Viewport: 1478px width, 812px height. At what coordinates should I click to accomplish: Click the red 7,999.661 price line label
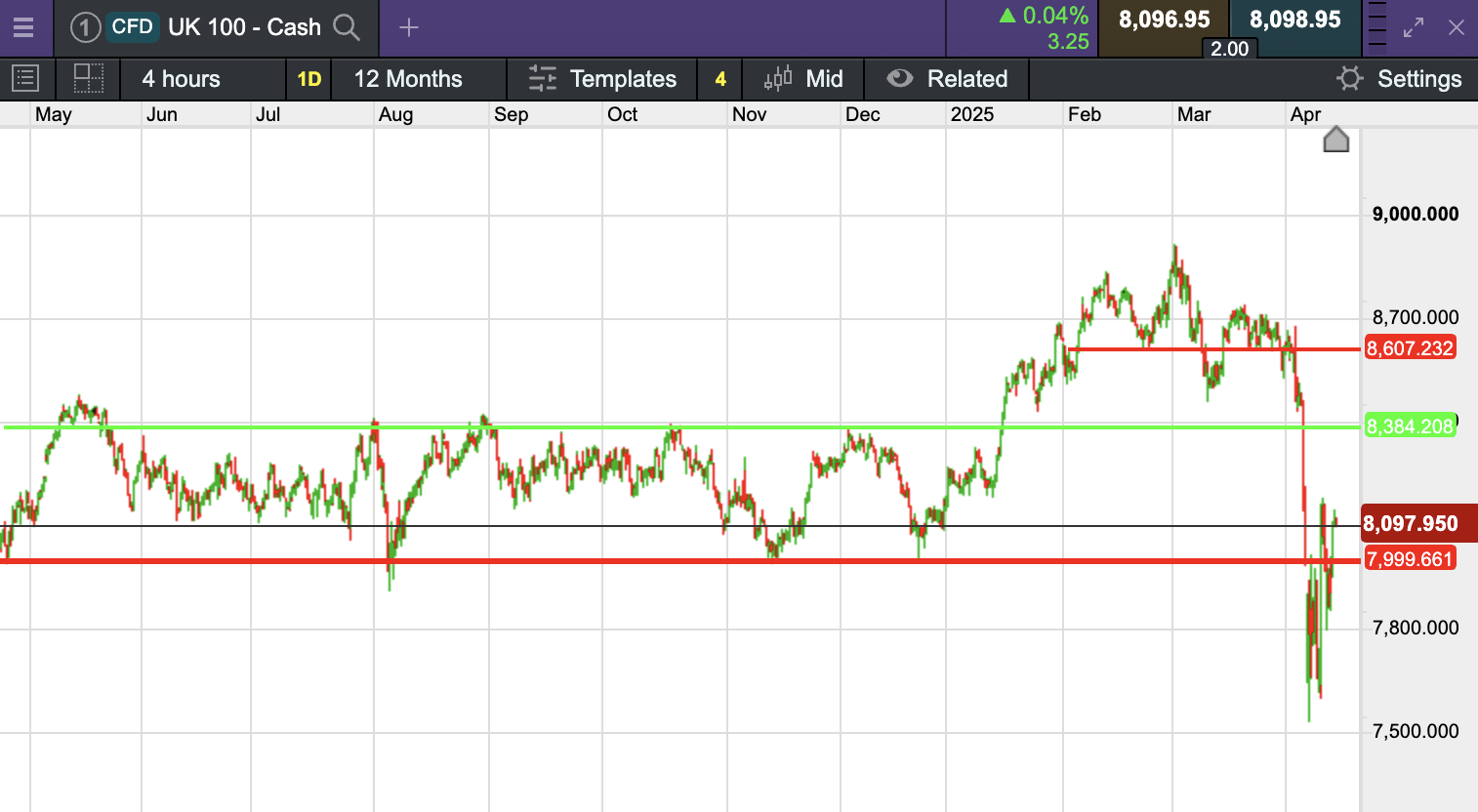point(1410,559)
